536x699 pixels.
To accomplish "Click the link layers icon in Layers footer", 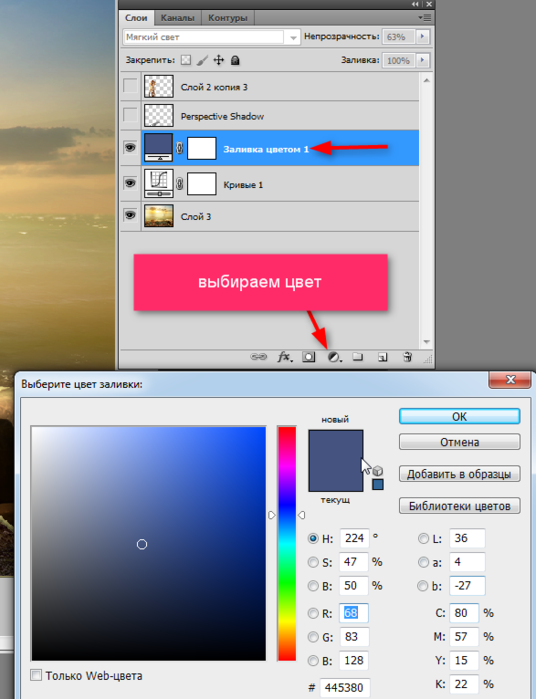I will pyautogui.click(x=258, y=357).
